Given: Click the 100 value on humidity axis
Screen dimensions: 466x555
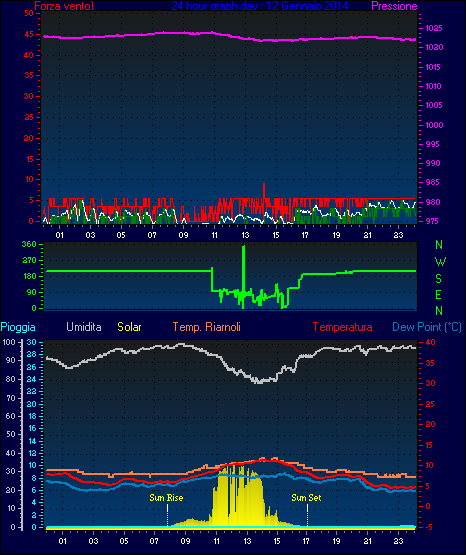Looking at the screenshot, I should pos(8,343).
